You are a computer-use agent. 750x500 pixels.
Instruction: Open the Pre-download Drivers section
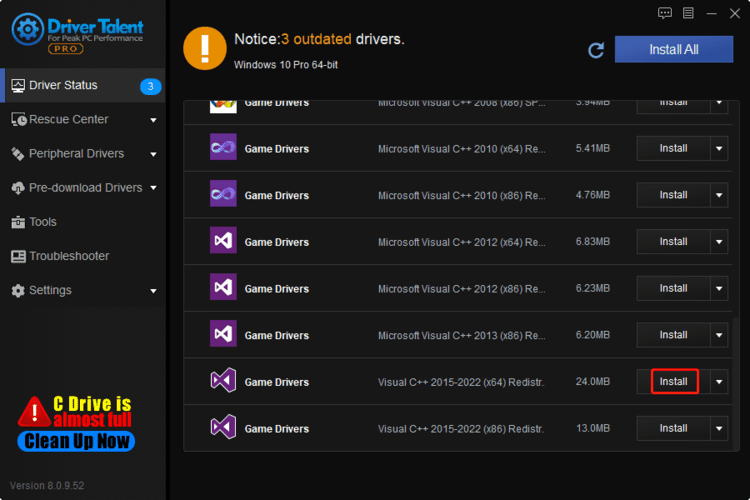coord(83,188)
